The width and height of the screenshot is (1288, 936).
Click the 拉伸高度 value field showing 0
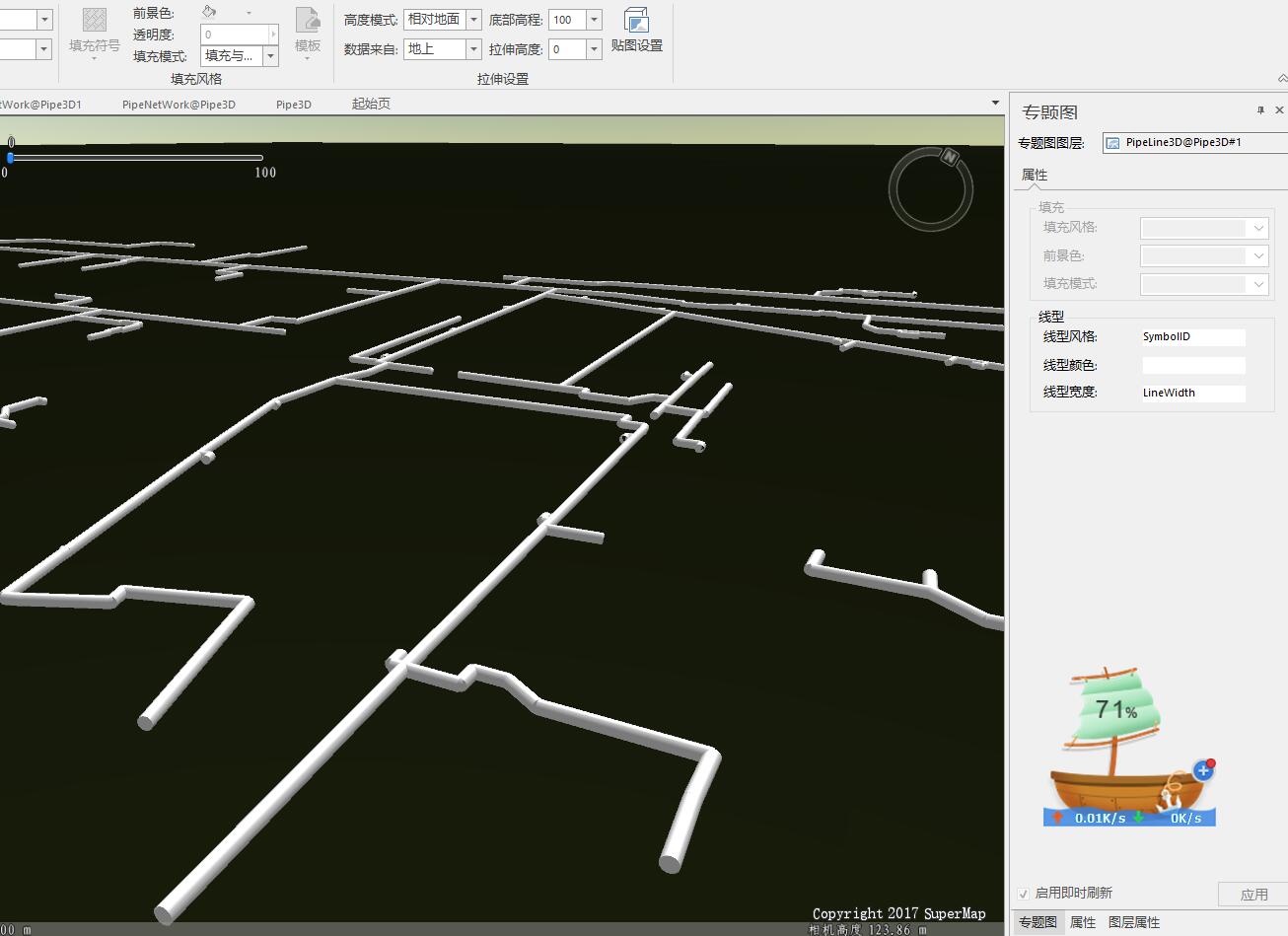click(567, 48)
